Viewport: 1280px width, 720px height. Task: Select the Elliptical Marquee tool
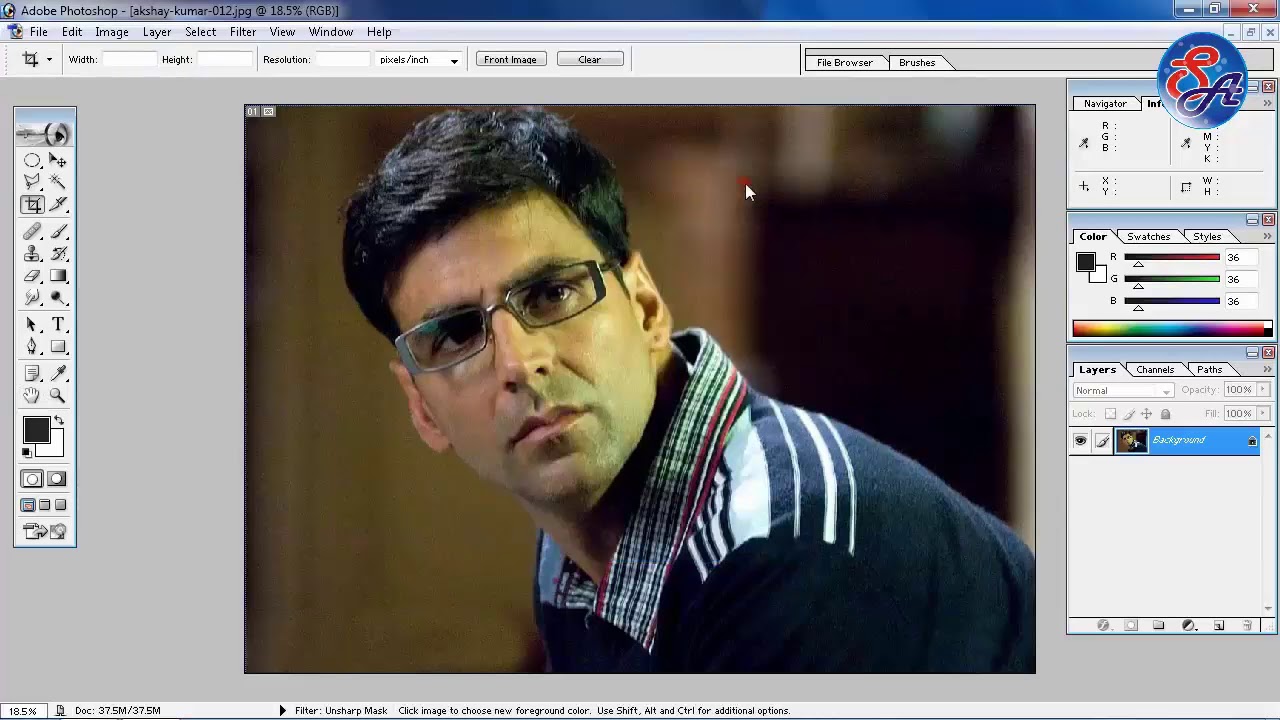tap(32, 160)
